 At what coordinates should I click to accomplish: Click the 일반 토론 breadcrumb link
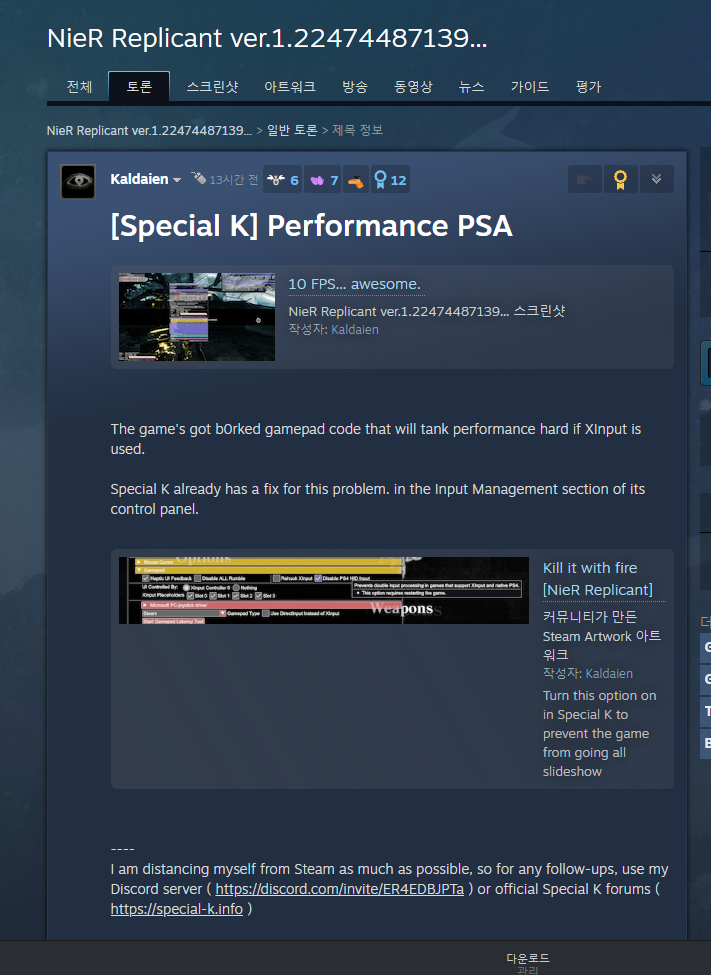pyautogui.click(x=292, y=130)
